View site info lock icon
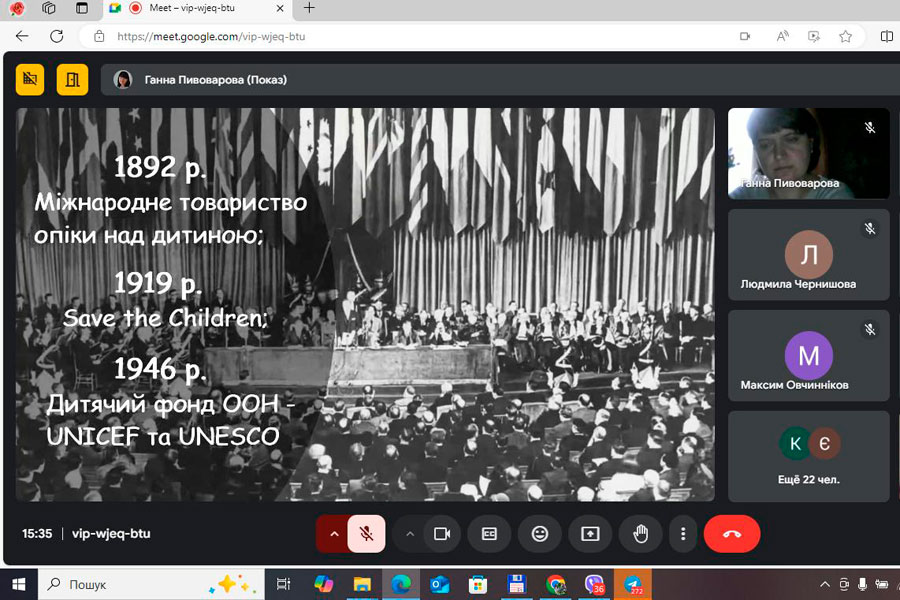900x600 pixels. (99, 36)
